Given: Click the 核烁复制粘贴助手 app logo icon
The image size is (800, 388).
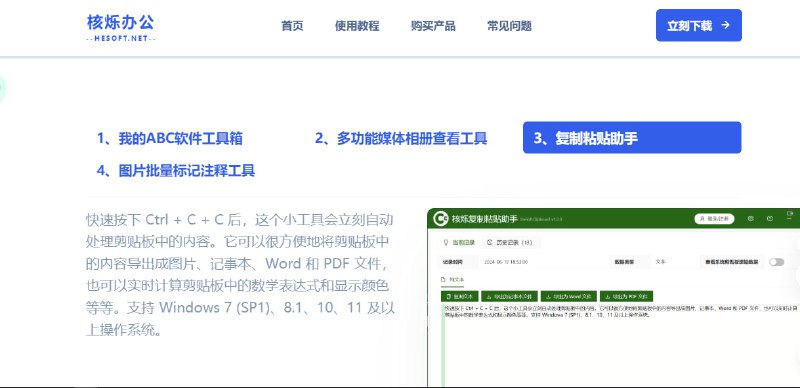Looking at the screenshot, I should click(440, 219).
